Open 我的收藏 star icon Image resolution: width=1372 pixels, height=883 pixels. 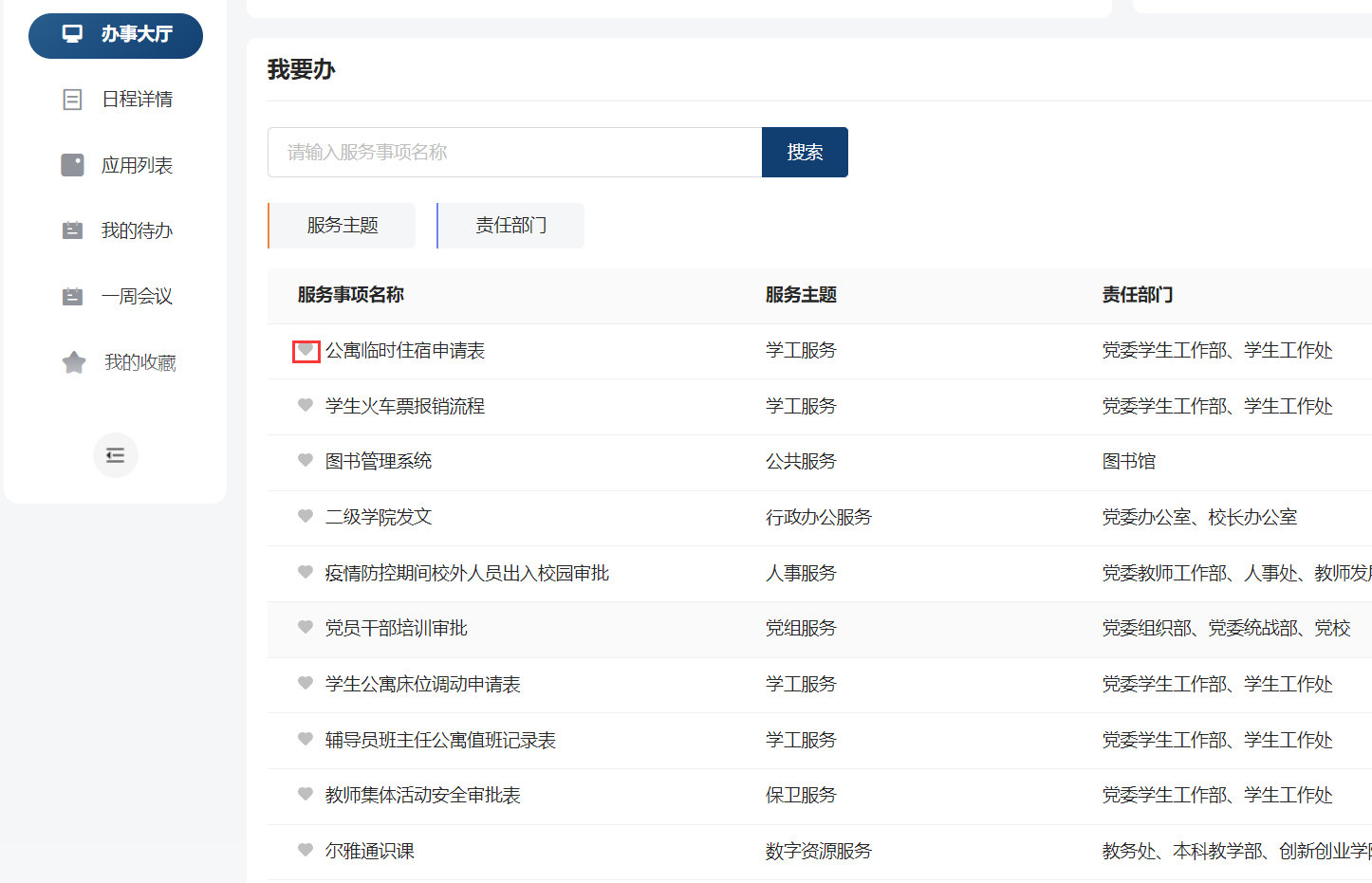(74, 362)
